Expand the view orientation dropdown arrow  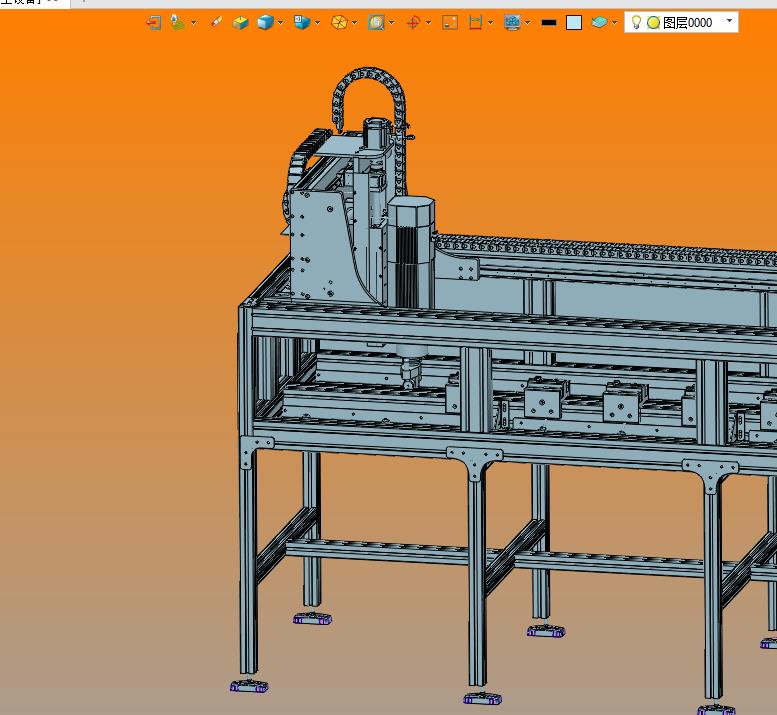317,23
